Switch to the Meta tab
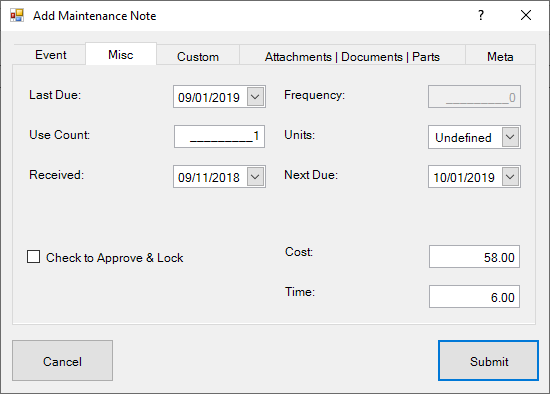 [500, 56]
